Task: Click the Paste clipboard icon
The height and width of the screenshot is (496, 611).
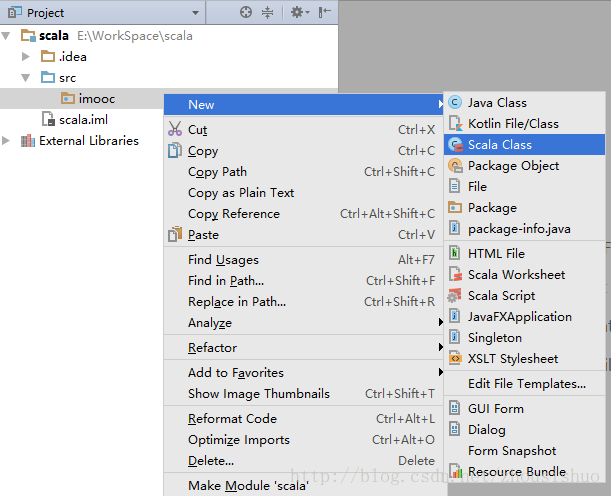Action: pyautogui.click(x=175, y=234)
